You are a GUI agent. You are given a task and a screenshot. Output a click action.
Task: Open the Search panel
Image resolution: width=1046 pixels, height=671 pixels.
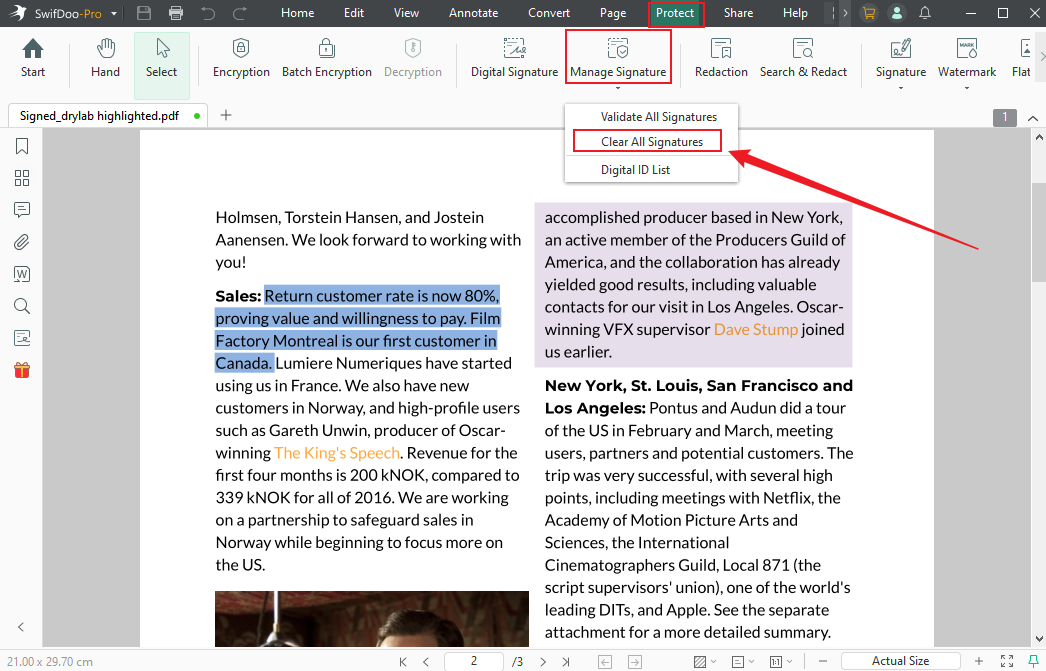point(19,305)
